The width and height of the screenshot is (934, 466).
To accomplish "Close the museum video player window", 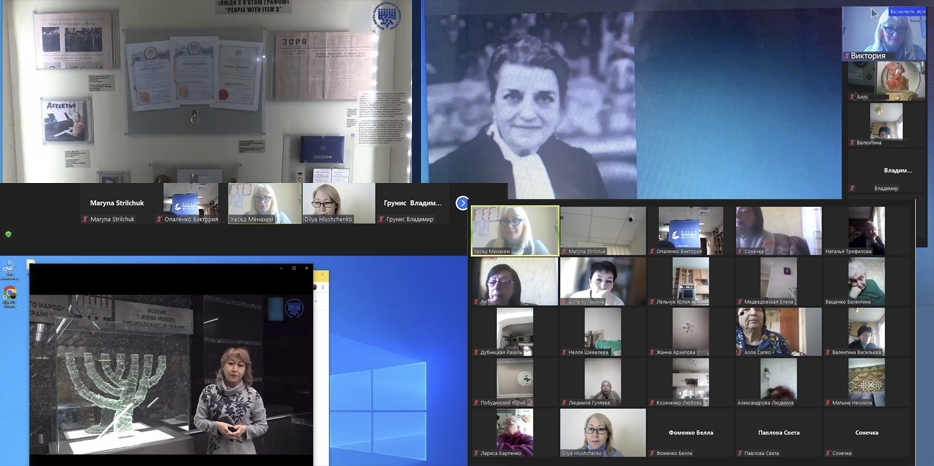I will coord(306,269).
